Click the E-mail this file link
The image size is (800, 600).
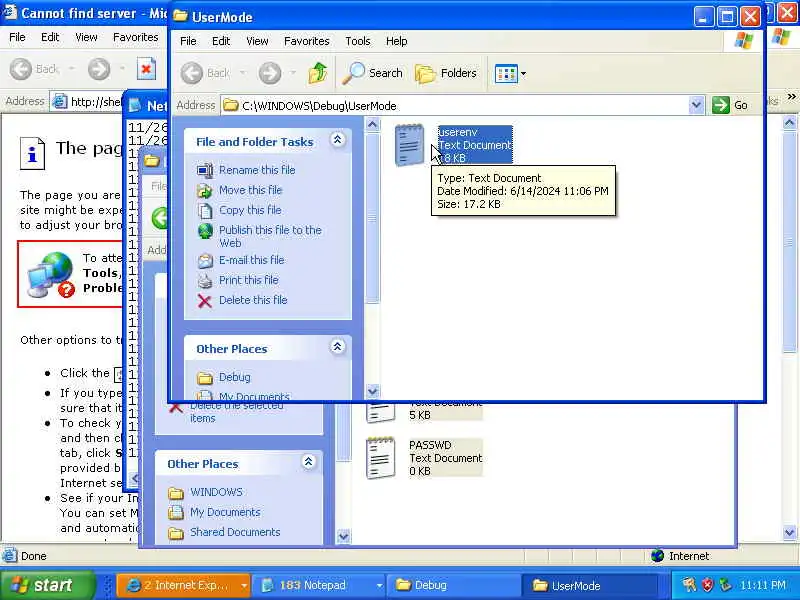coord(252,260)
